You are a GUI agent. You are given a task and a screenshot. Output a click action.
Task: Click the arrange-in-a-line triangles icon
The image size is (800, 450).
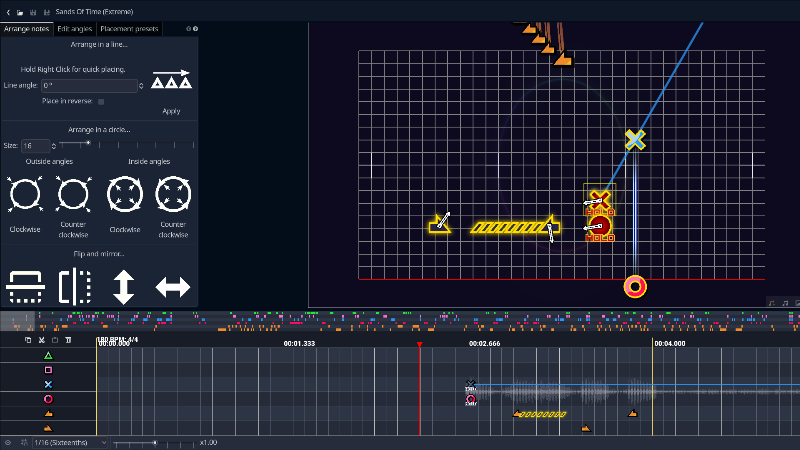[x=171, y=80]
